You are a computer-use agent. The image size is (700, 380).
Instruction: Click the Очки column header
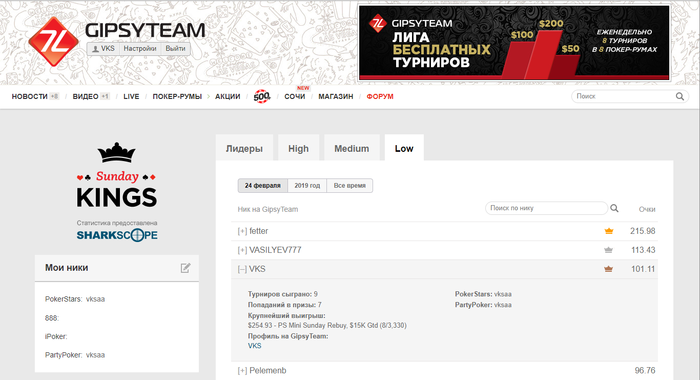(647, 209)
